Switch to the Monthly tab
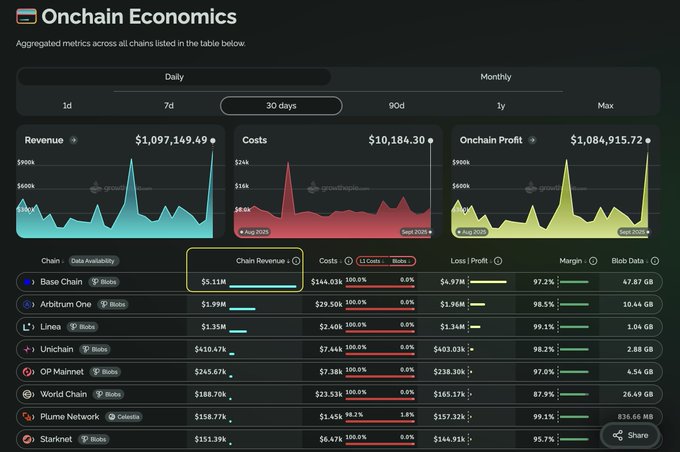This screenshot has height=452, width=680. point(496,77)
